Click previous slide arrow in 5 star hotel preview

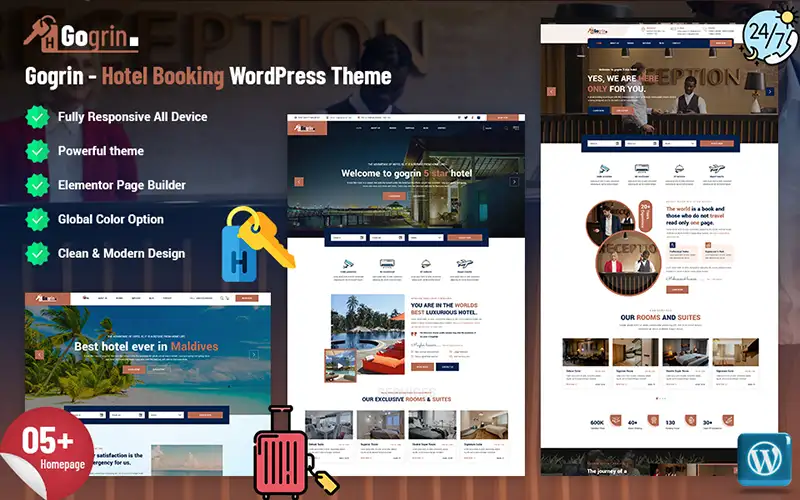[x=299, y=182]
